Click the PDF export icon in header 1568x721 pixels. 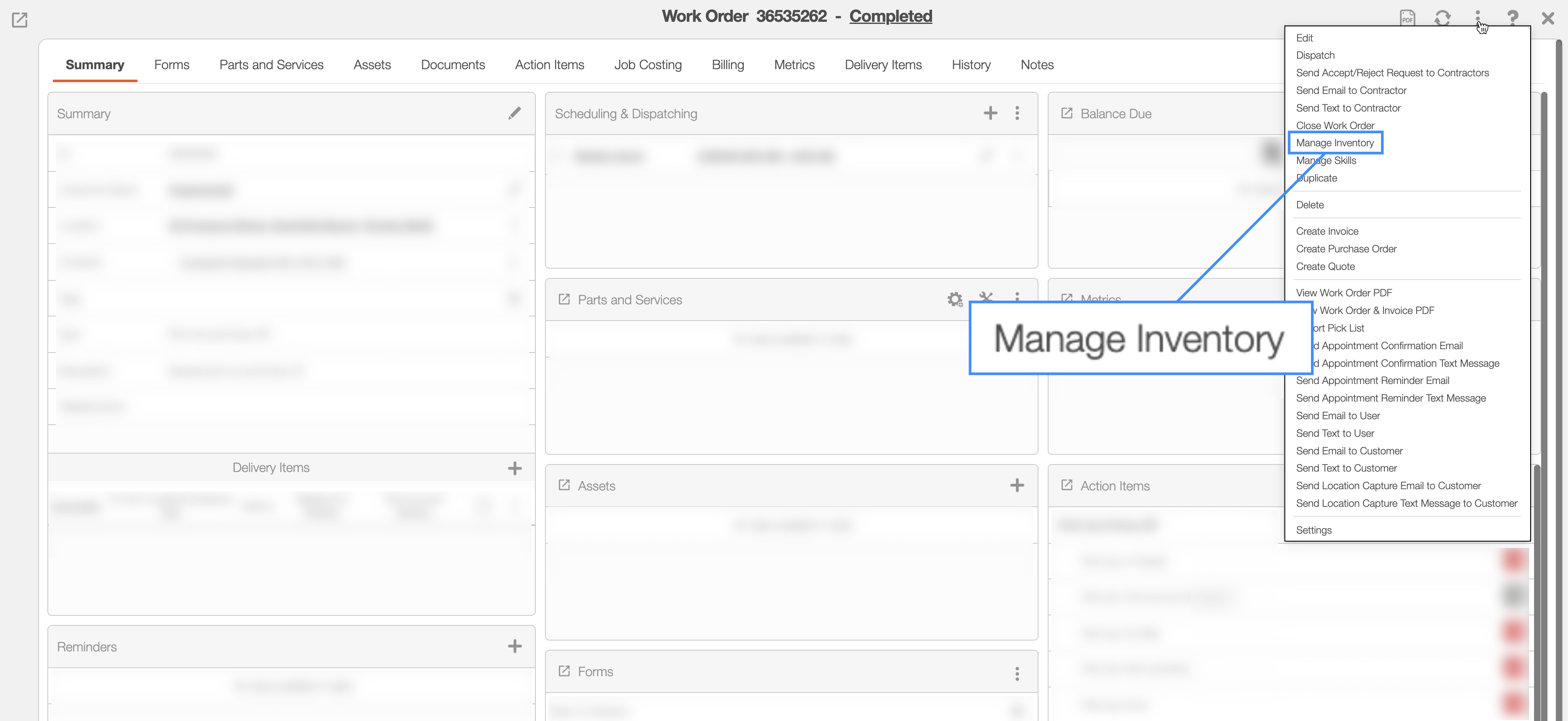click(x=1407, y=18)
